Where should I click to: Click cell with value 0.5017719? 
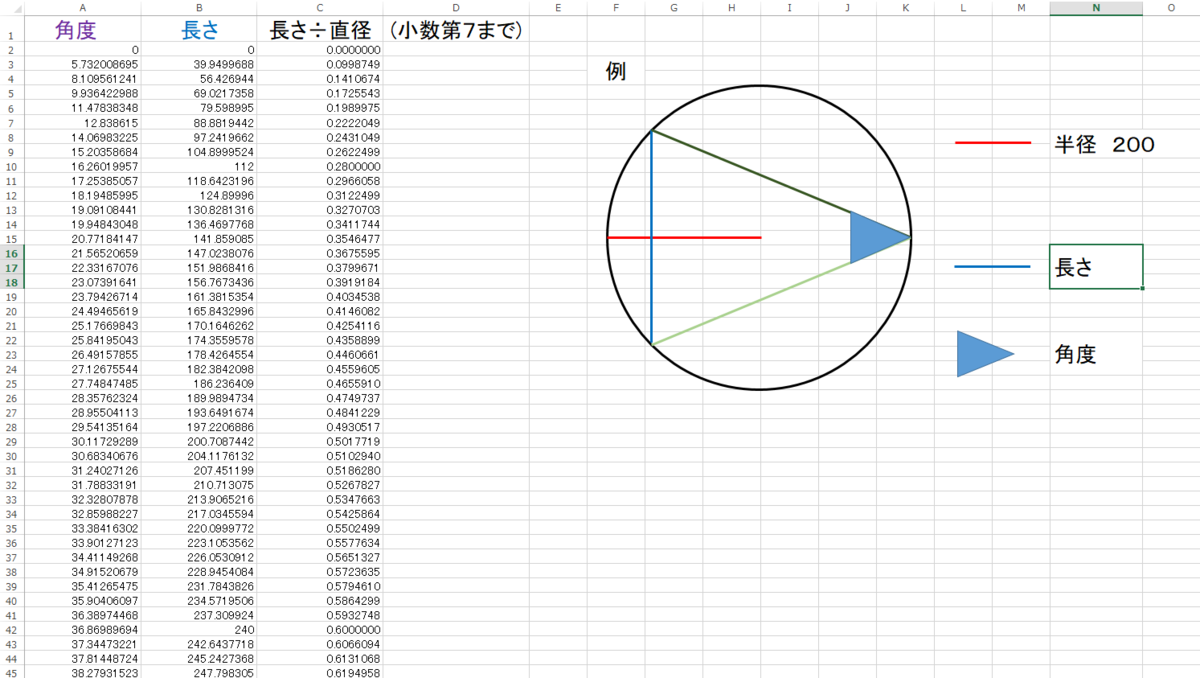pos(320,442)
